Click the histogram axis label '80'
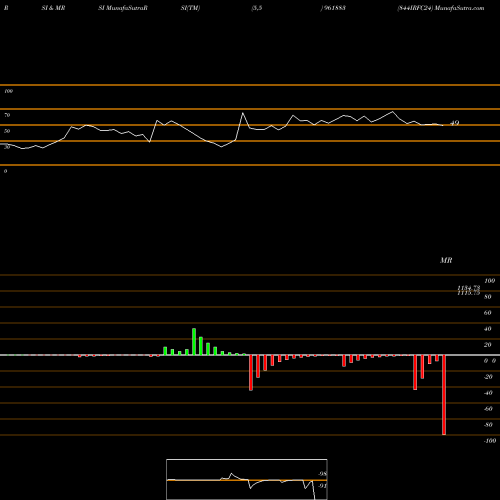Screen dimensions: 500x500 488,297
